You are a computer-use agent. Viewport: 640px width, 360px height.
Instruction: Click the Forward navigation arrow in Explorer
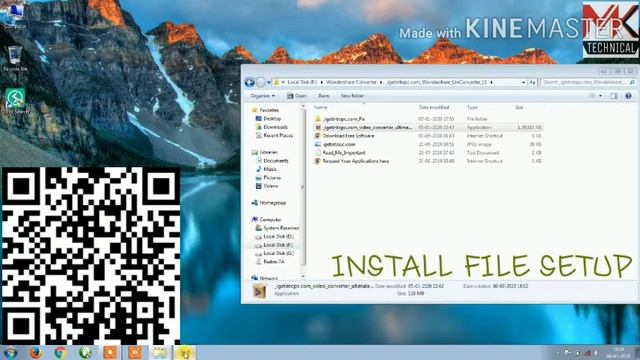261,82
